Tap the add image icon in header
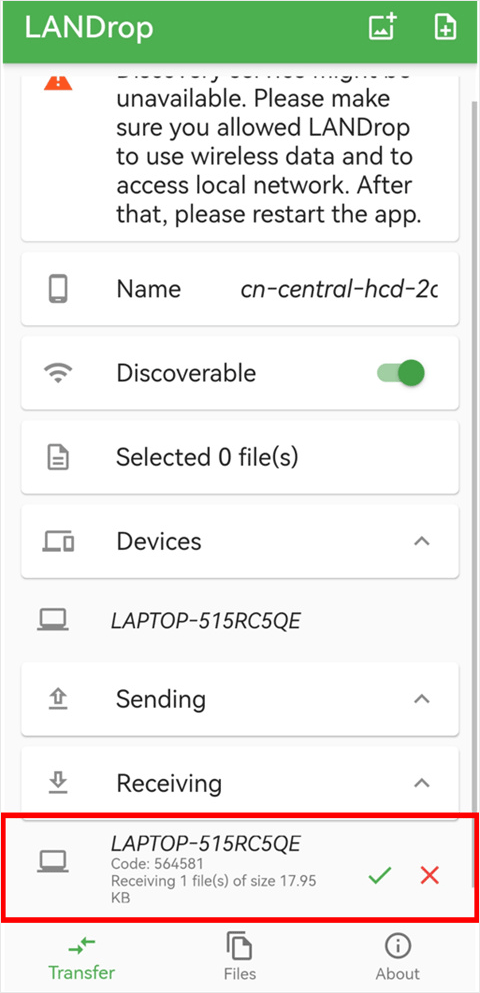The image size is (480, 993). [x=382, y=28]
